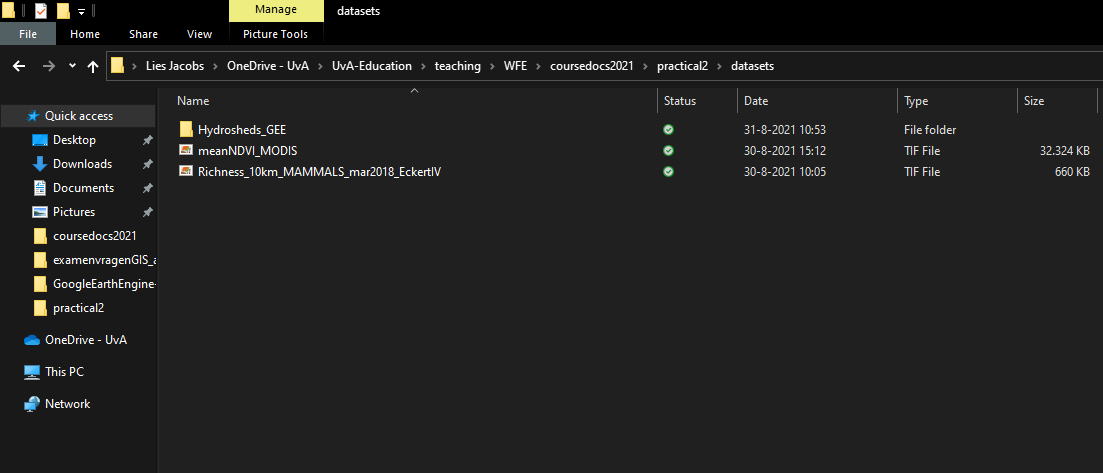This screenshot has height=473, width=1103.
Task: Open Downloads in navigation pane
Action: (x=82, y=164)
